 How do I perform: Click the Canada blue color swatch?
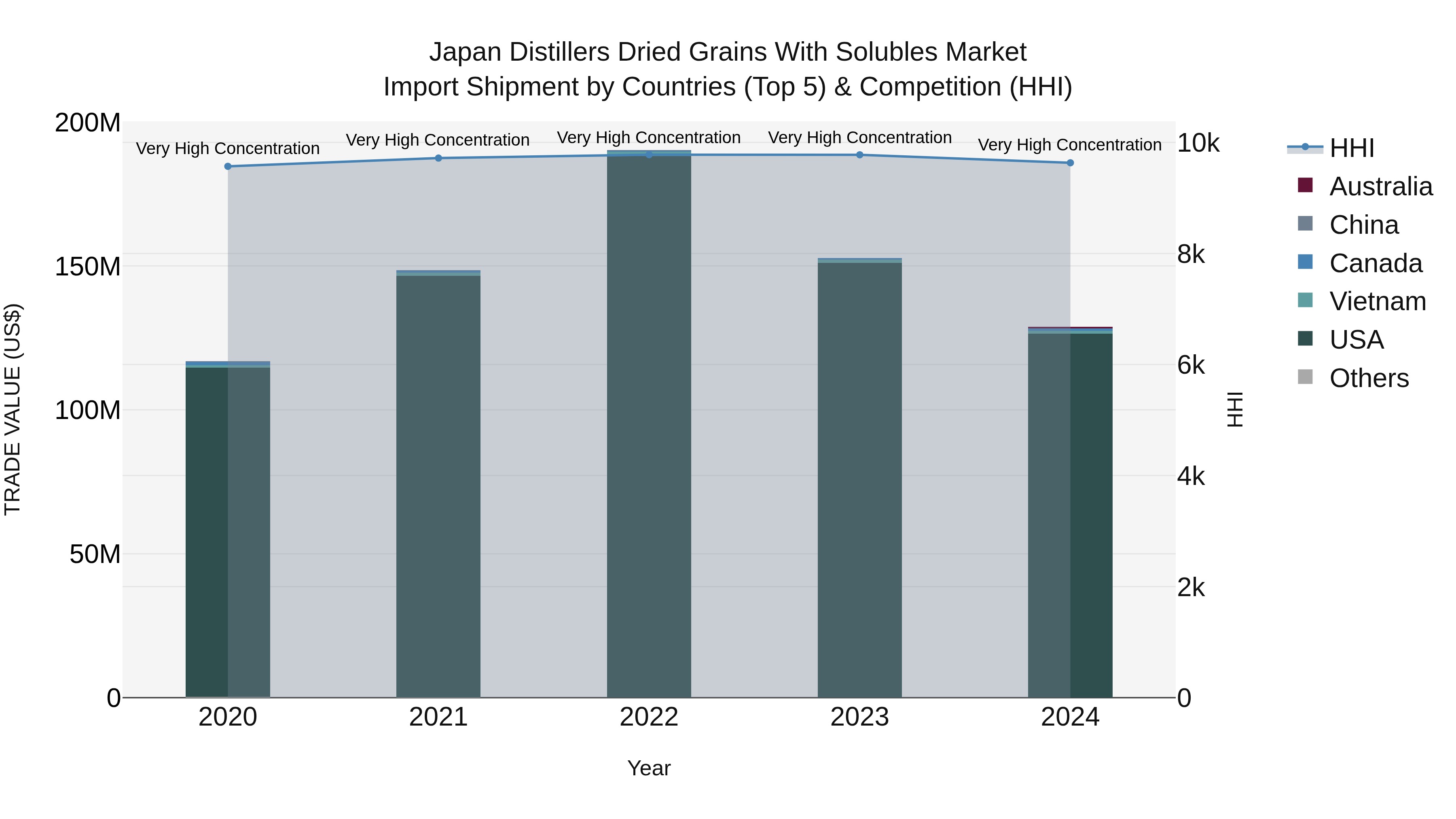[1305, 262]
